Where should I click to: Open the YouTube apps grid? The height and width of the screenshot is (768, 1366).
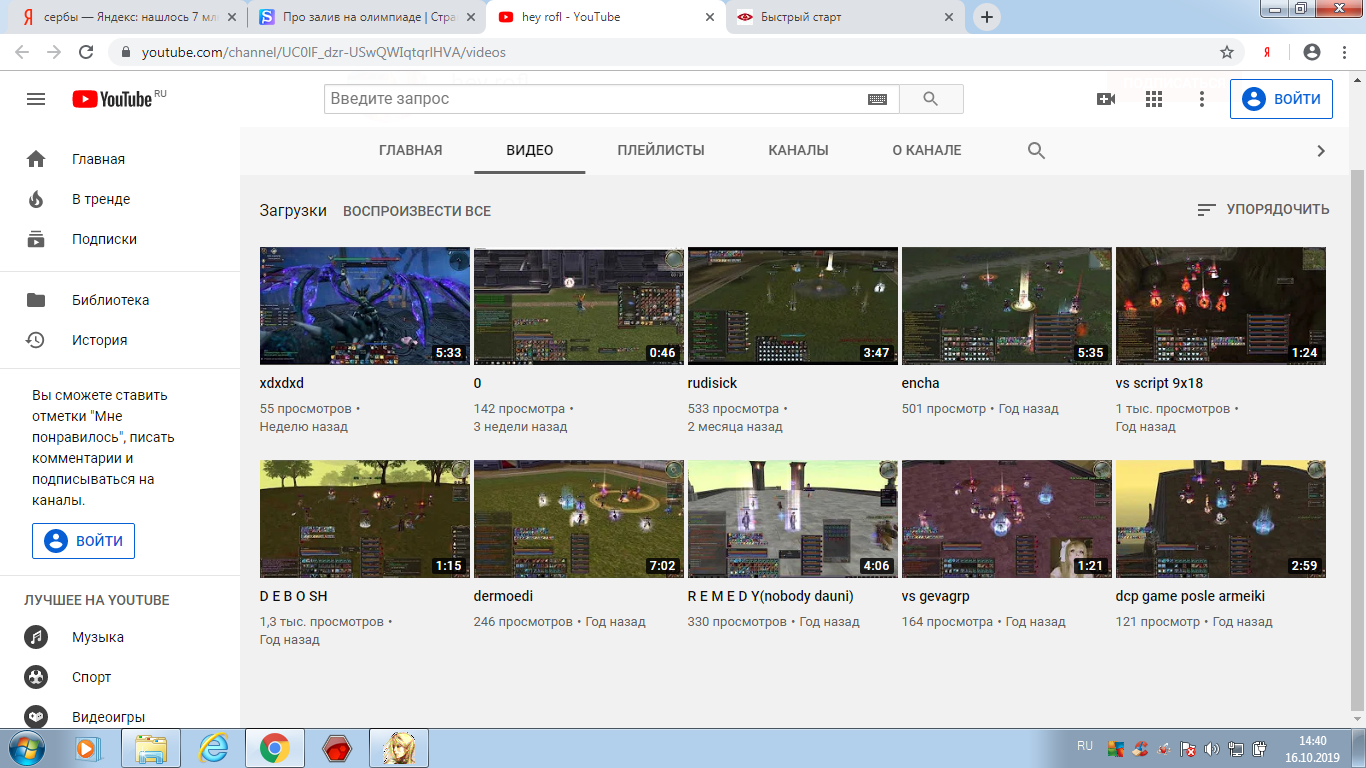(1154, 99)
